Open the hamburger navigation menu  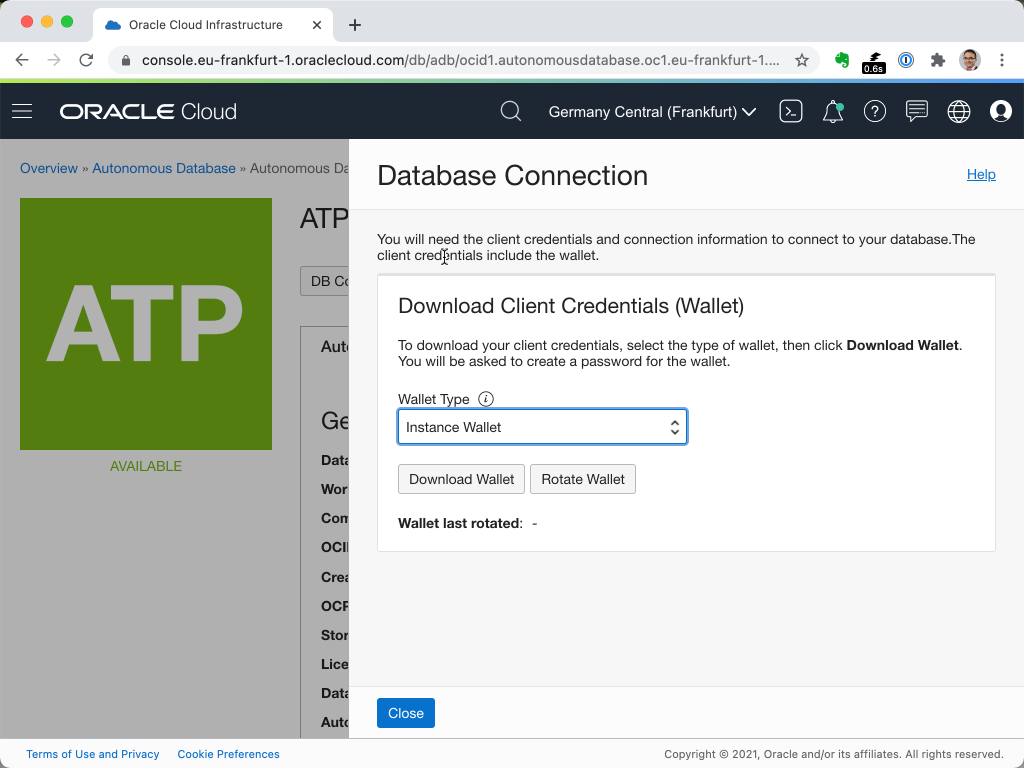tap(22, 111)
